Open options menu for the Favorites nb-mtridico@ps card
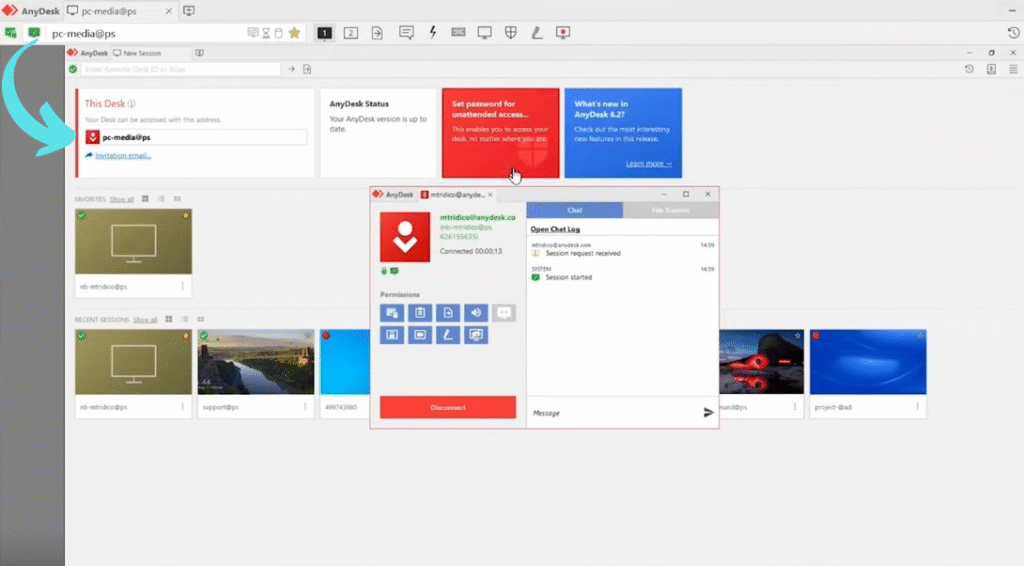Screen dimensions: 1024x566 pos(183,287)
